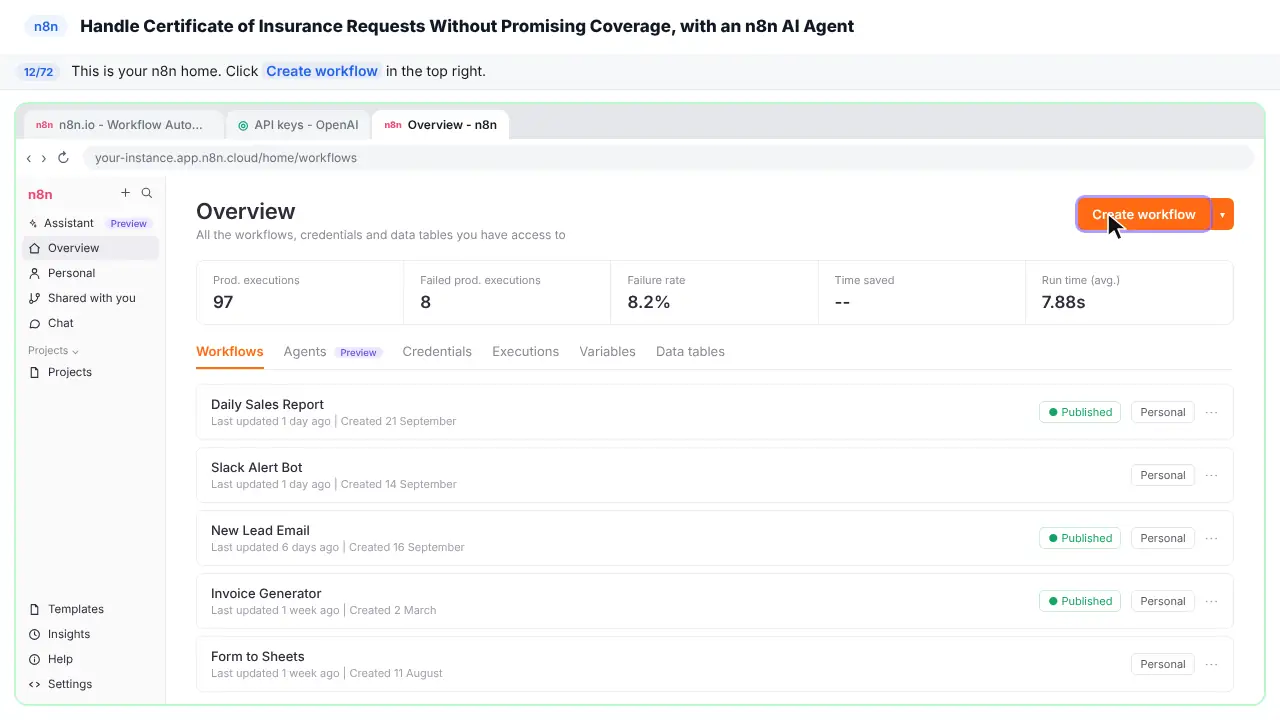Screen dimensions: 1280x720
Task: Reload the page with refresh icon
Action: click(63, 158)
